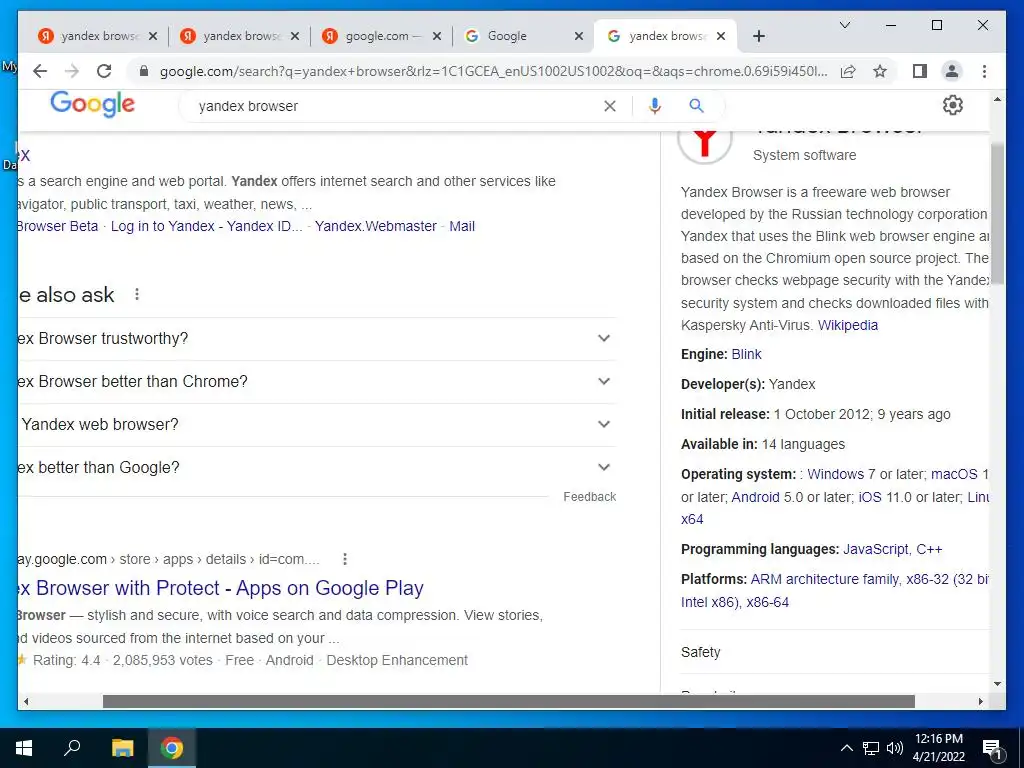Open the volume control in tray
Viewport: 1024px width, 768px height.
point(895,748)
